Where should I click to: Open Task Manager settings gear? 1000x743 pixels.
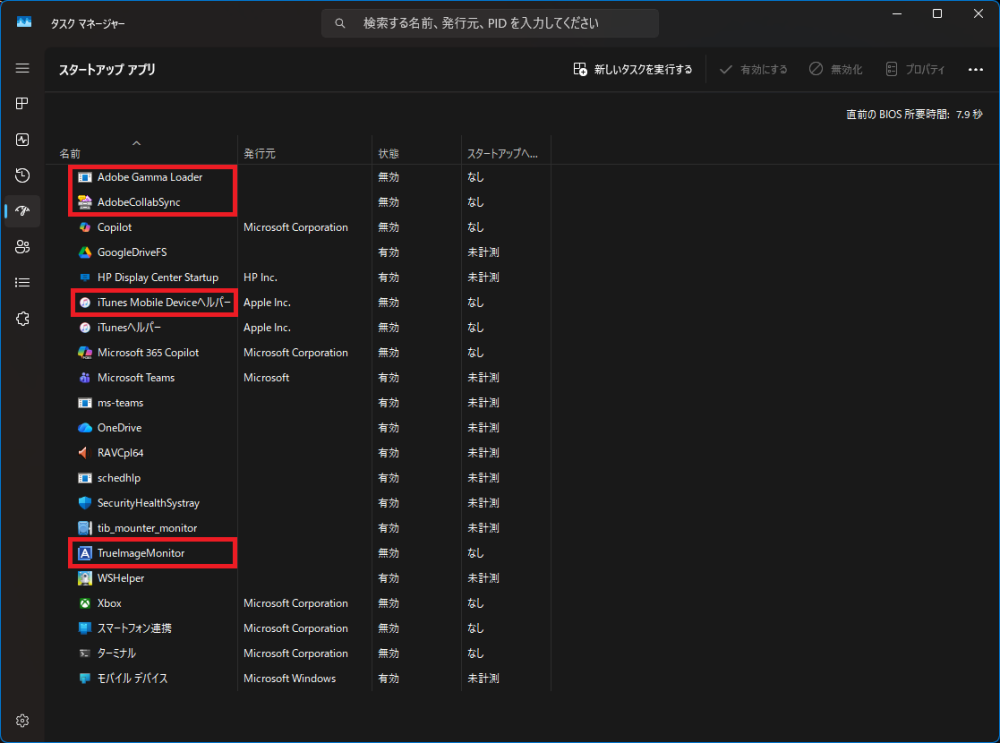22,720
